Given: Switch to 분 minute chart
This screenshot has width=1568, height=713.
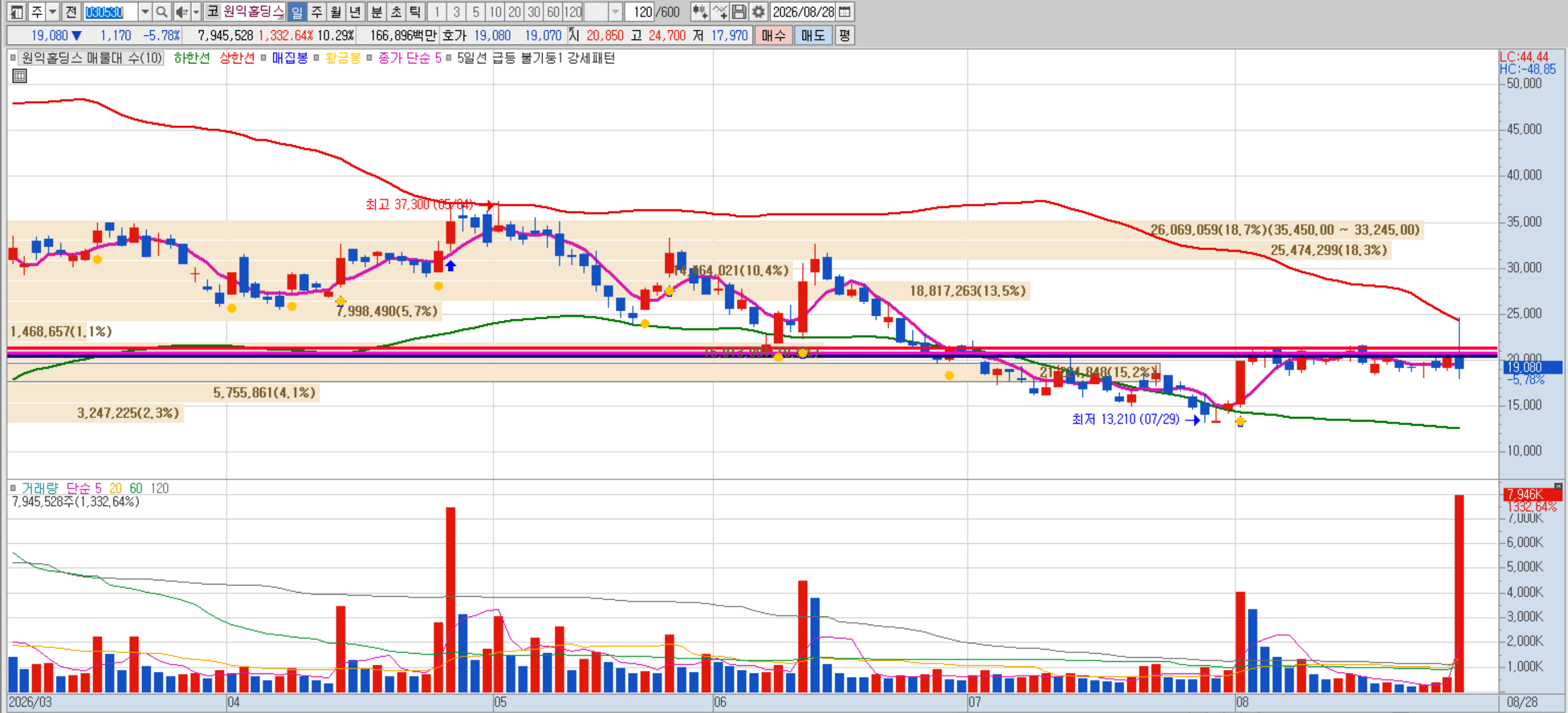Looking at the screenshot, I should point(377,12).
